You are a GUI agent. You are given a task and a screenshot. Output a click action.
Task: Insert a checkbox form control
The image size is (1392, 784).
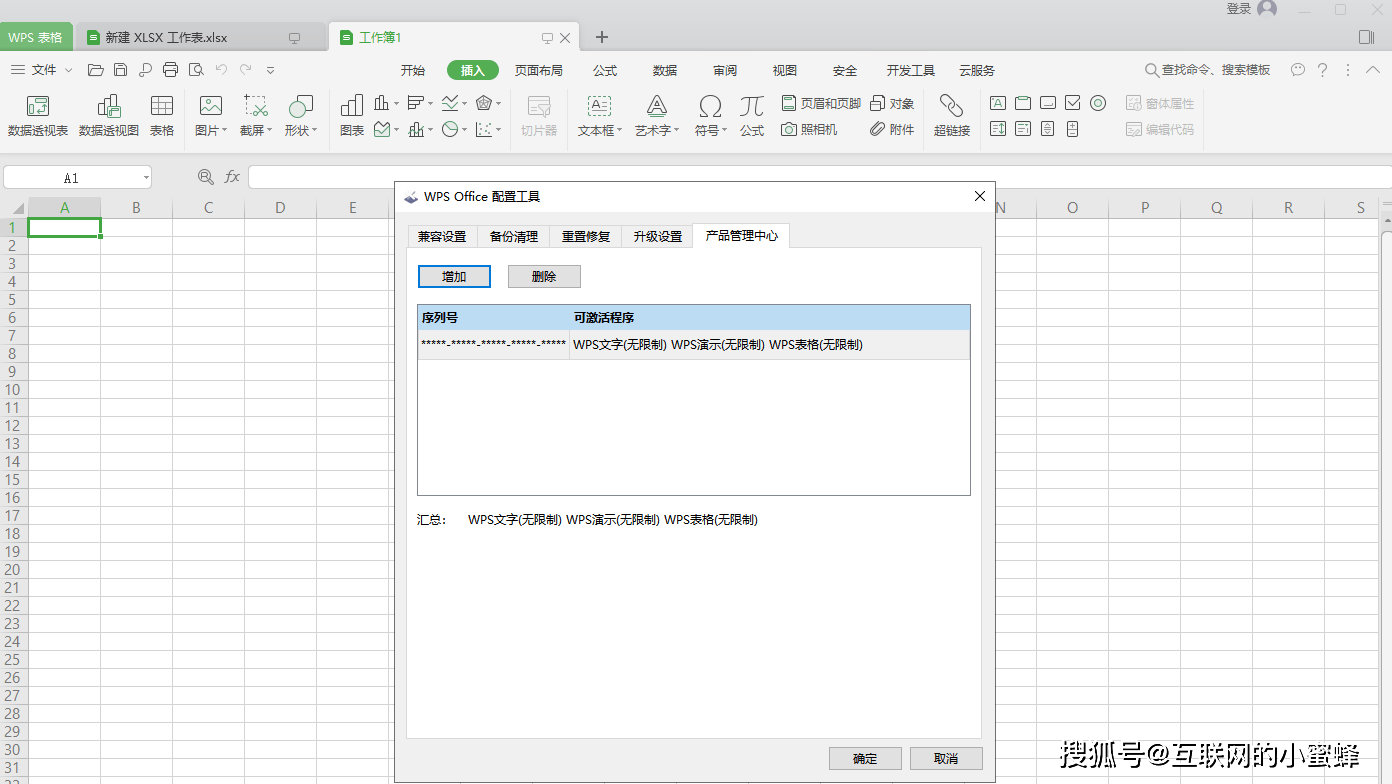pyautogui.click(x=1073, y=103)
